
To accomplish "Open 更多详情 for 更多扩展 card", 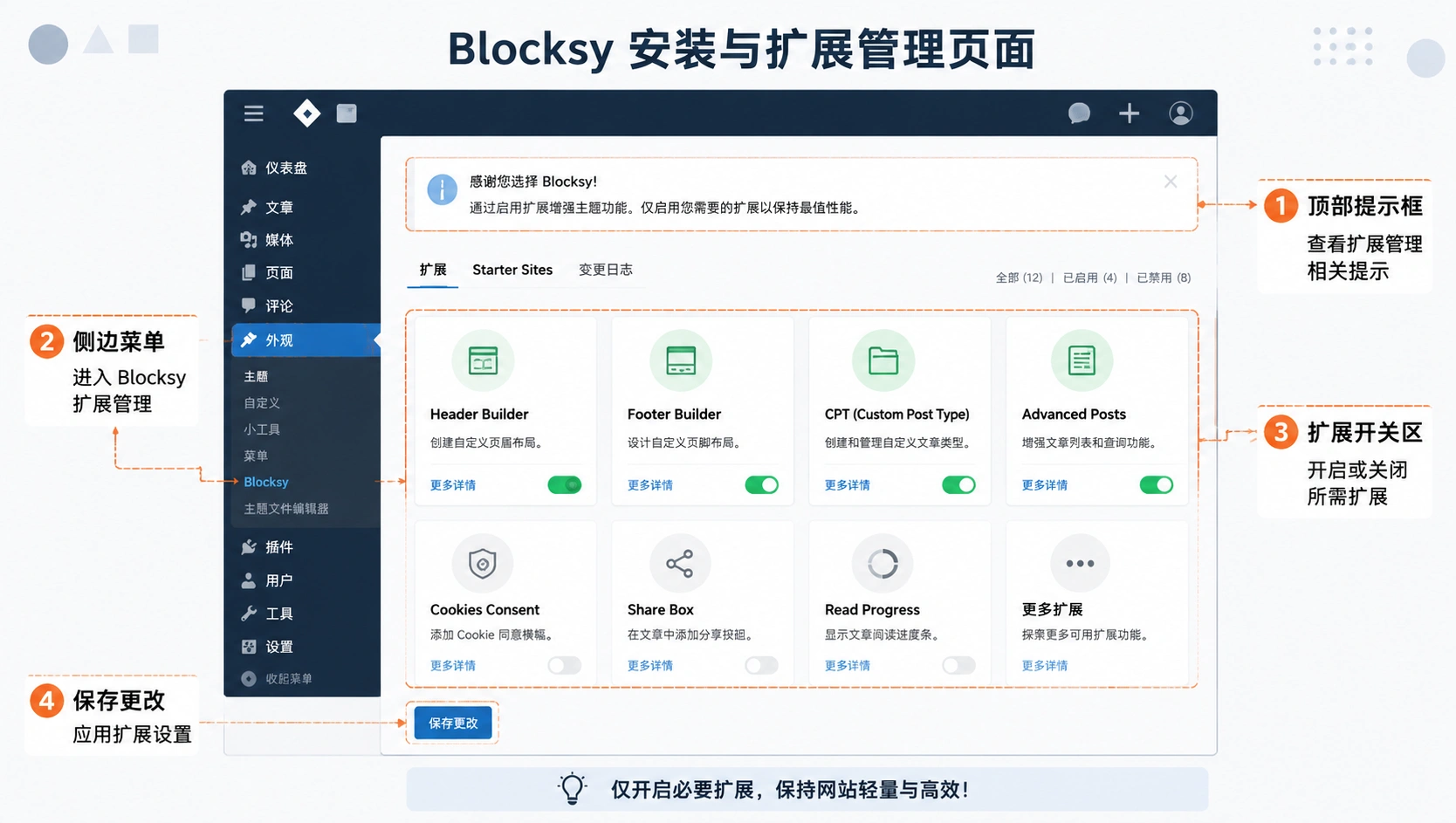I will (x=1045, y=666).
